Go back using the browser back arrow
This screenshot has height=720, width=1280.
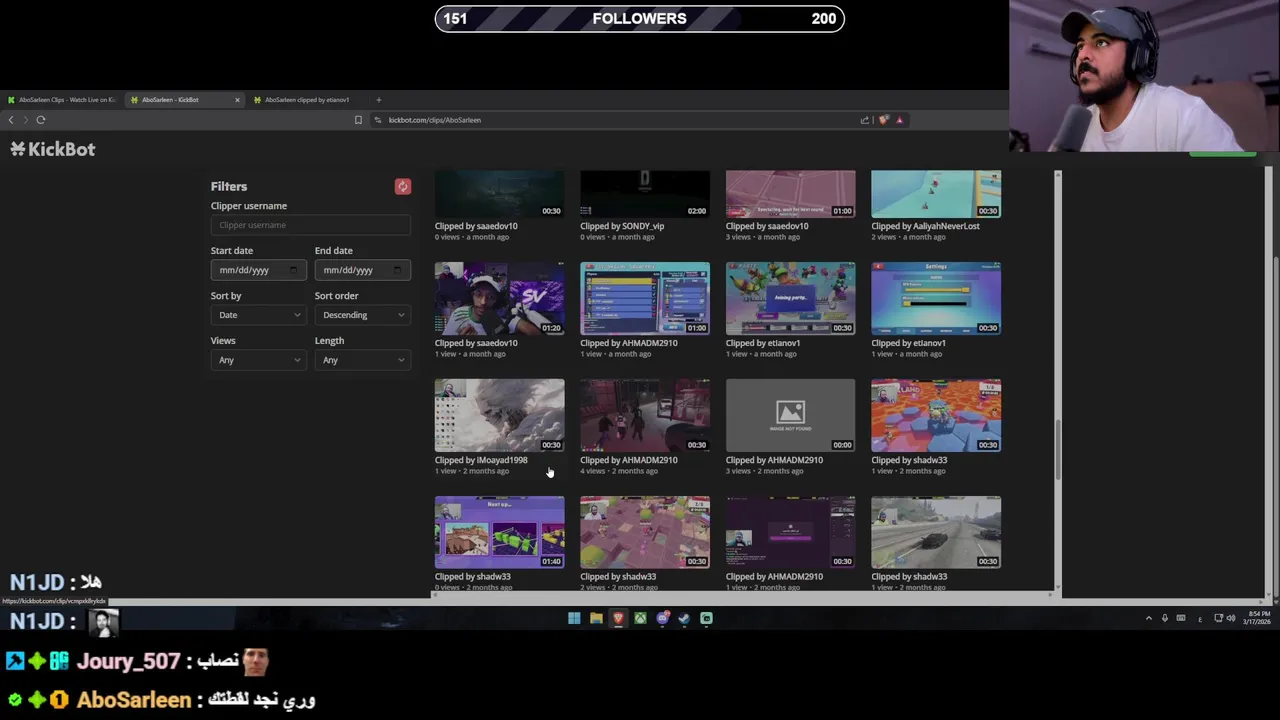11,120
